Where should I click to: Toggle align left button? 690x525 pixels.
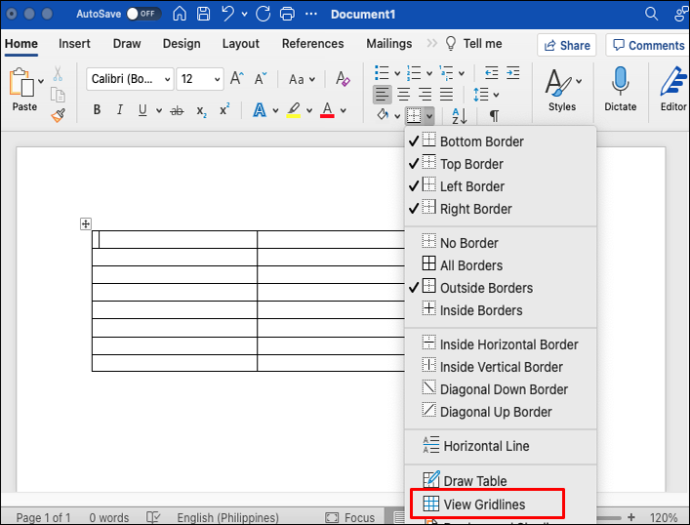point(382,94)
